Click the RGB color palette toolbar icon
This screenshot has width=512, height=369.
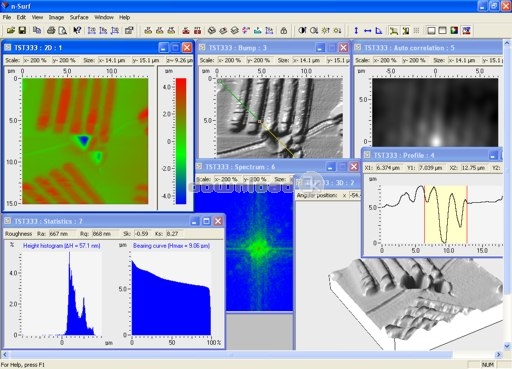pyautogui.click(x=454, y=31)
